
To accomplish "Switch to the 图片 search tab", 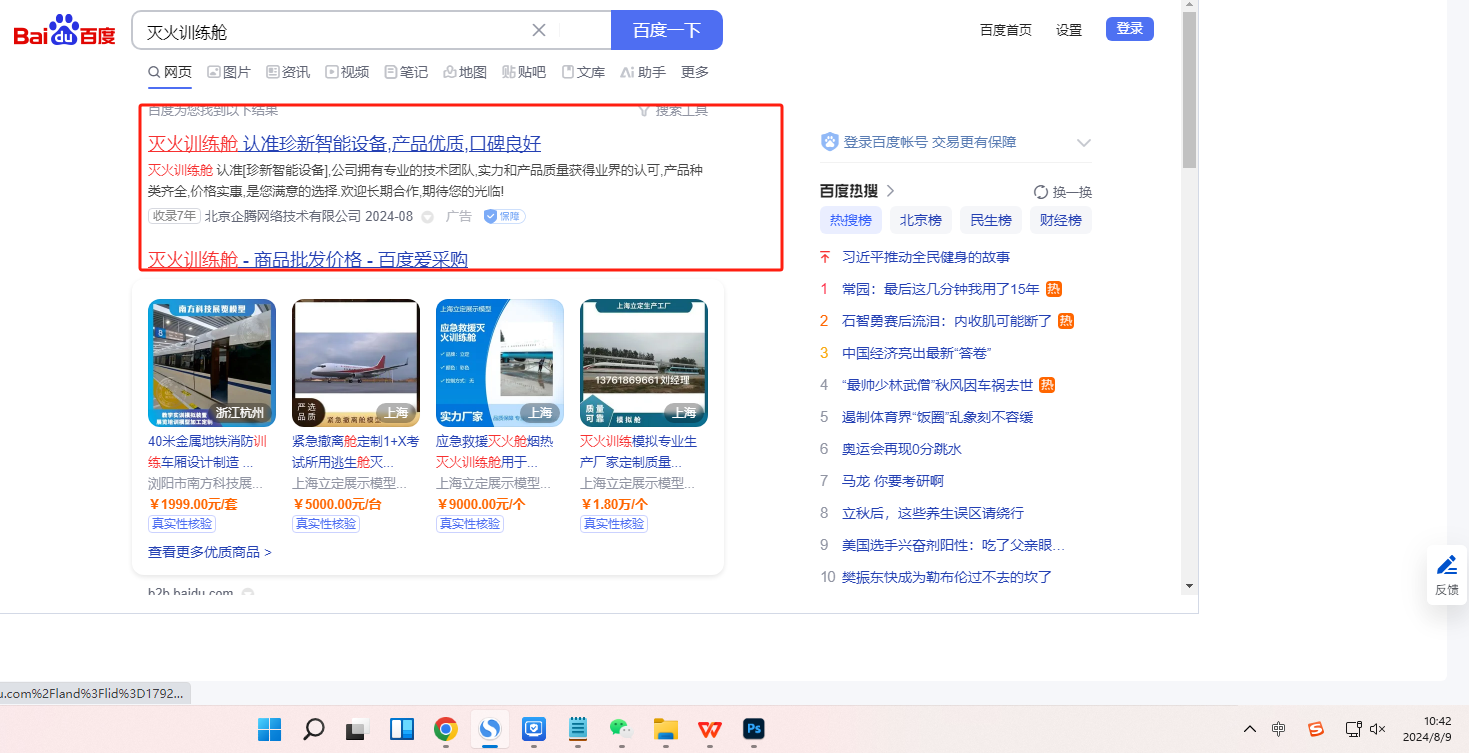I will pos(229,72).
